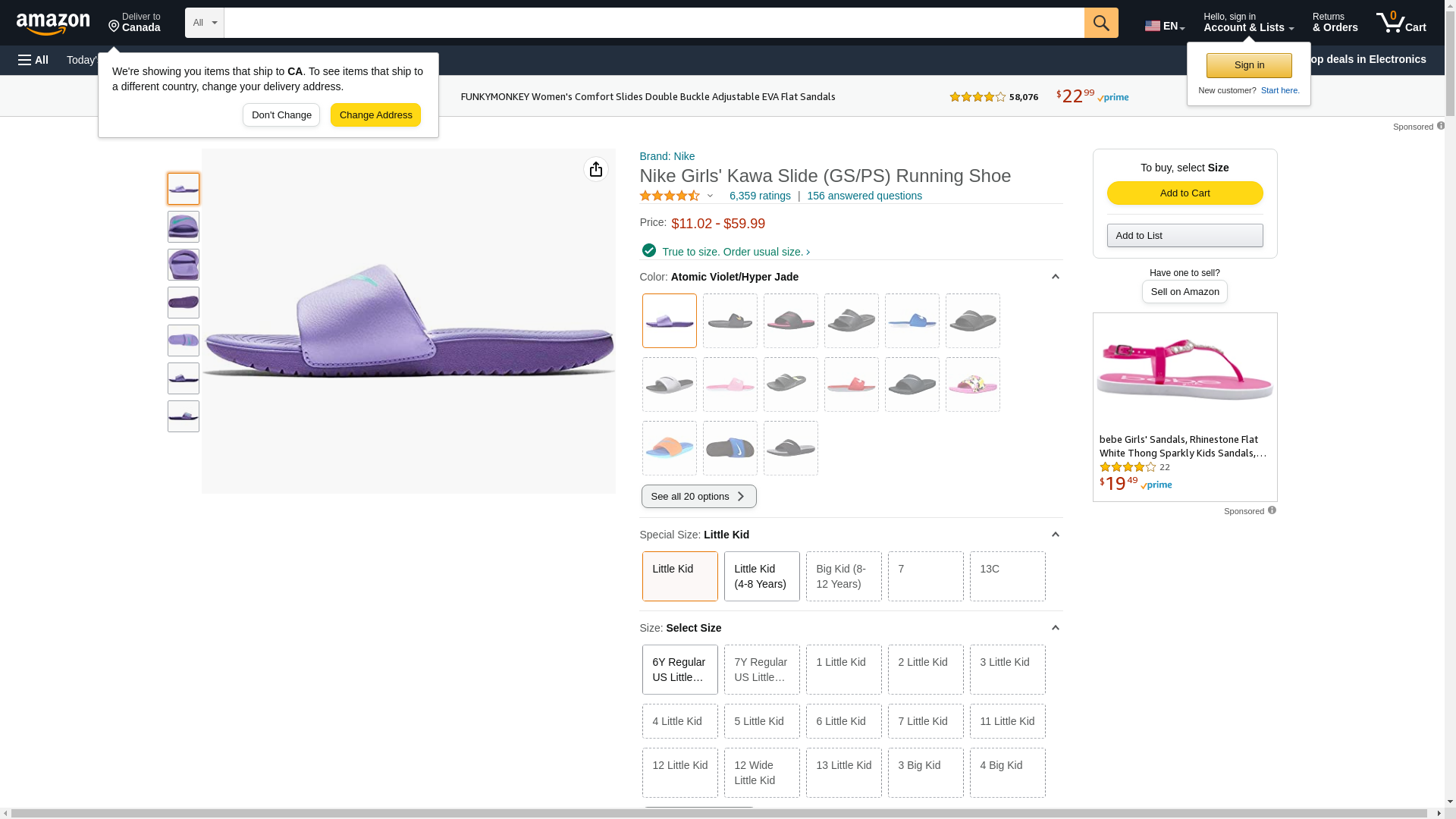Viewport: 1456px width, 819px height.
Task: Collapse the Color section chevron
Action: pyautogui.click(x=1055, y=277)
